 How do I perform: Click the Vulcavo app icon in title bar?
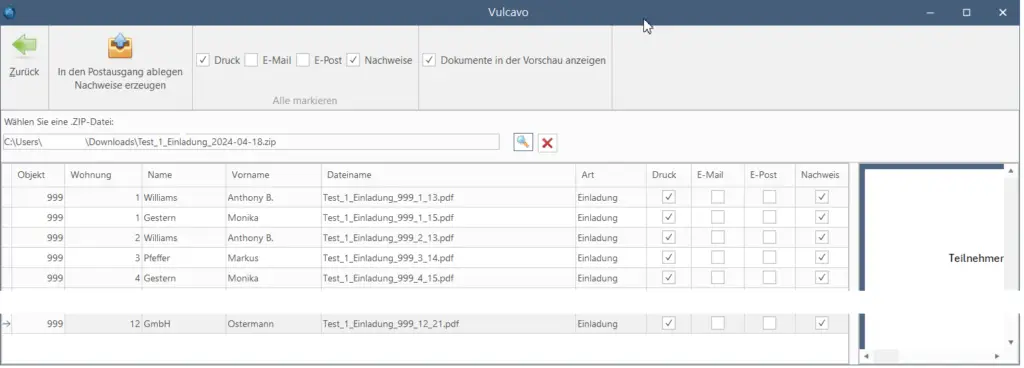click(x=9, y=12)
